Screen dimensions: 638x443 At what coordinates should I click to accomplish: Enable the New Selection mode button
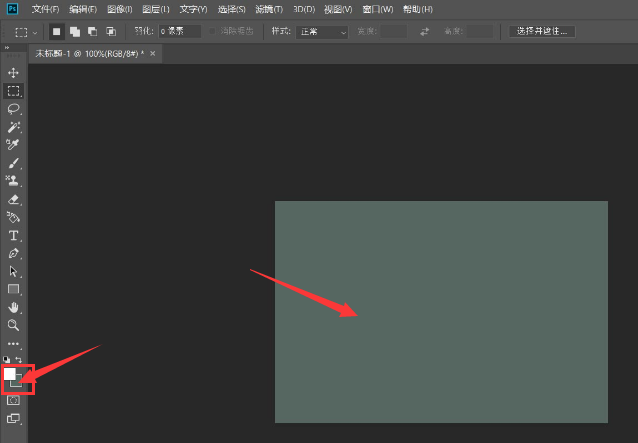56,32
